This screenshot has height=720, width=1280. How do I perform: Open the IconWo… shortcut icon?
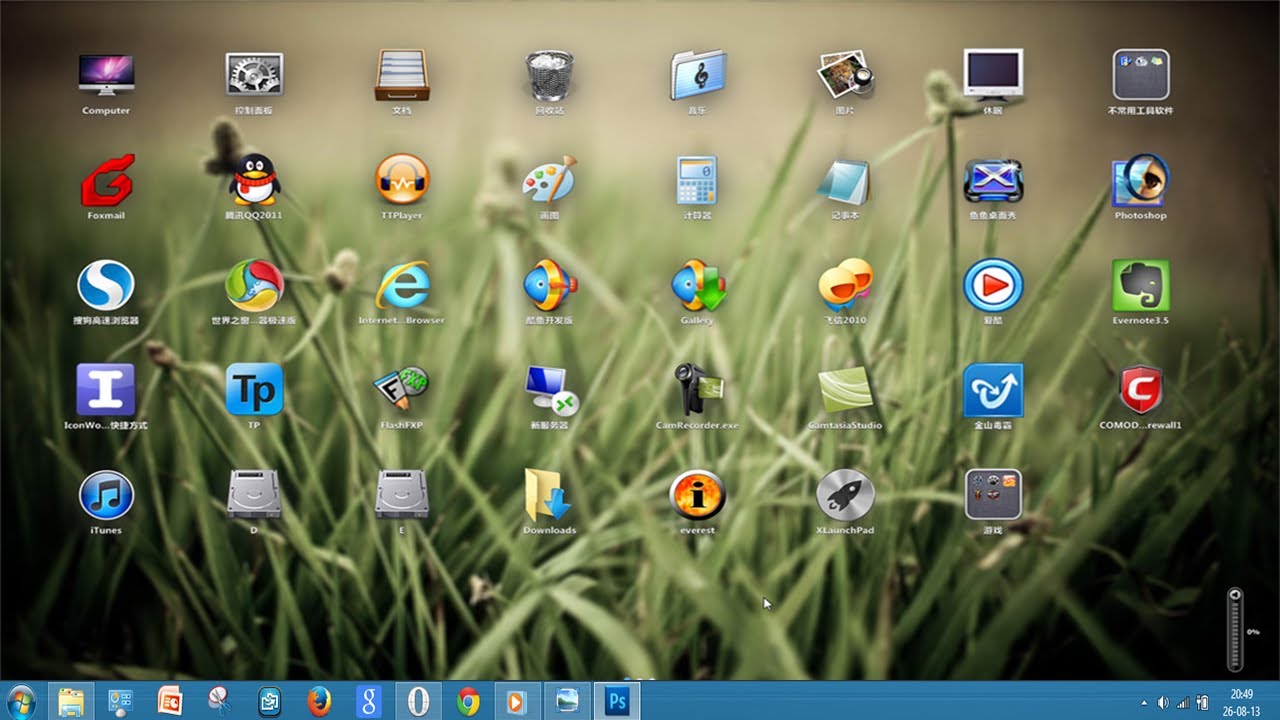pyautogui.click(x=106, y=391)
